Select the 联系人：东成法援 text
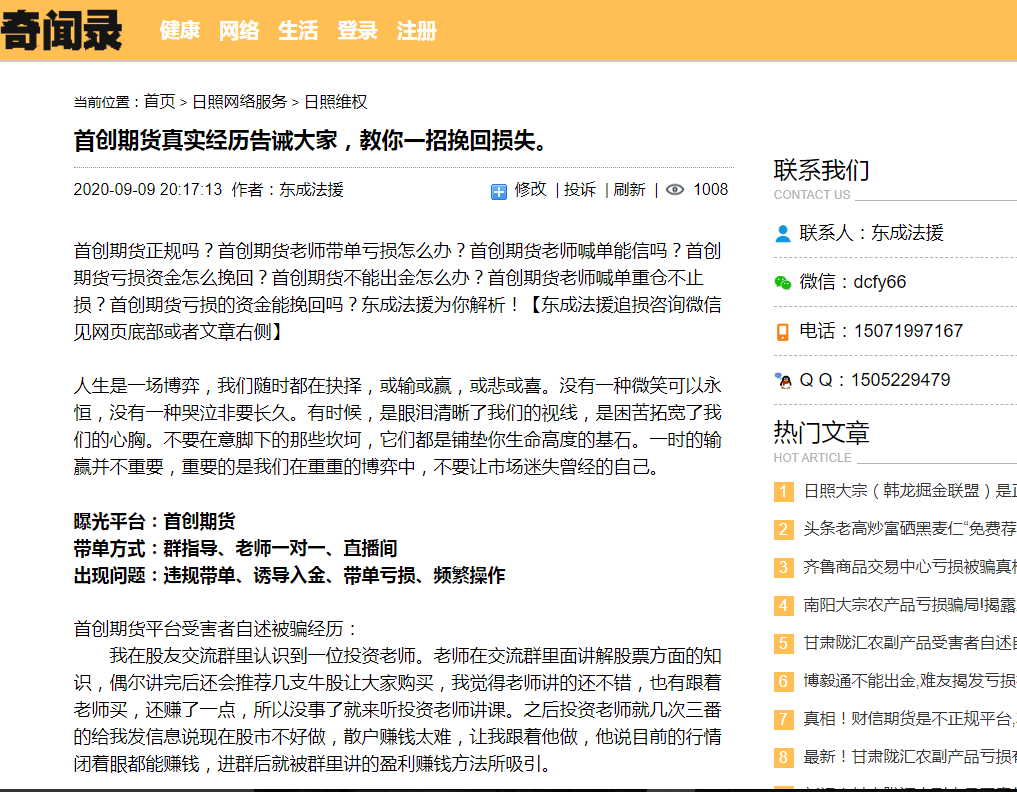This screenshot has width=1017, height=792. [871, 233]
